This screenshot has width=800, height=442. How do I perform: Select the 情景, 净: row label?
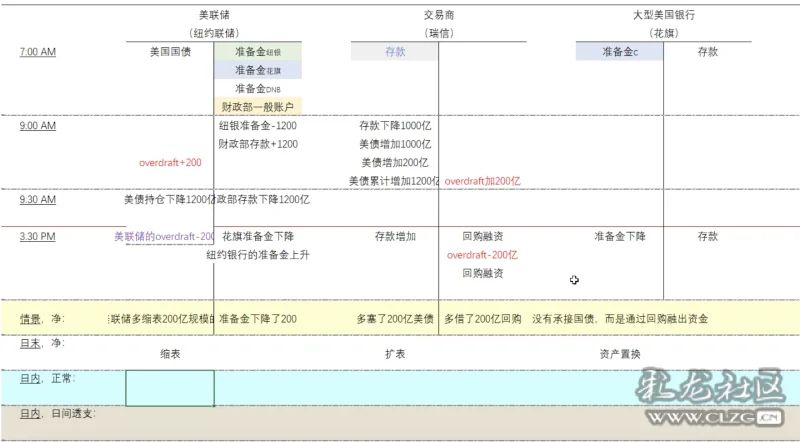[x=42, y=319]
